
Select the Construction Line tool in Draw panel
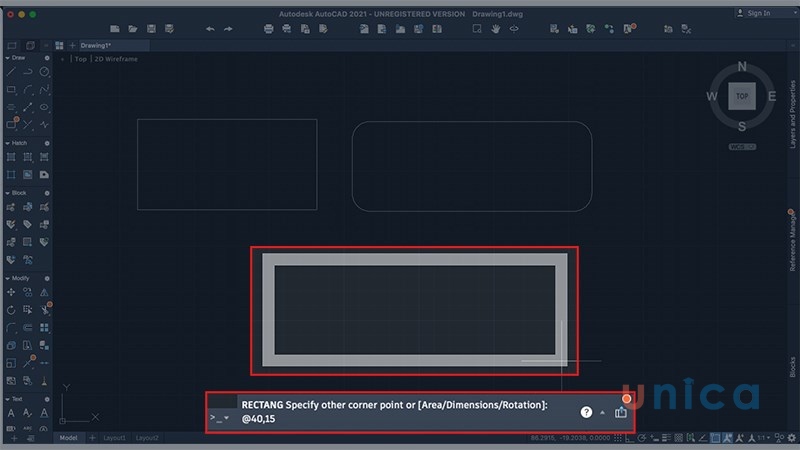pyautogui.click(x=28, y=107)
